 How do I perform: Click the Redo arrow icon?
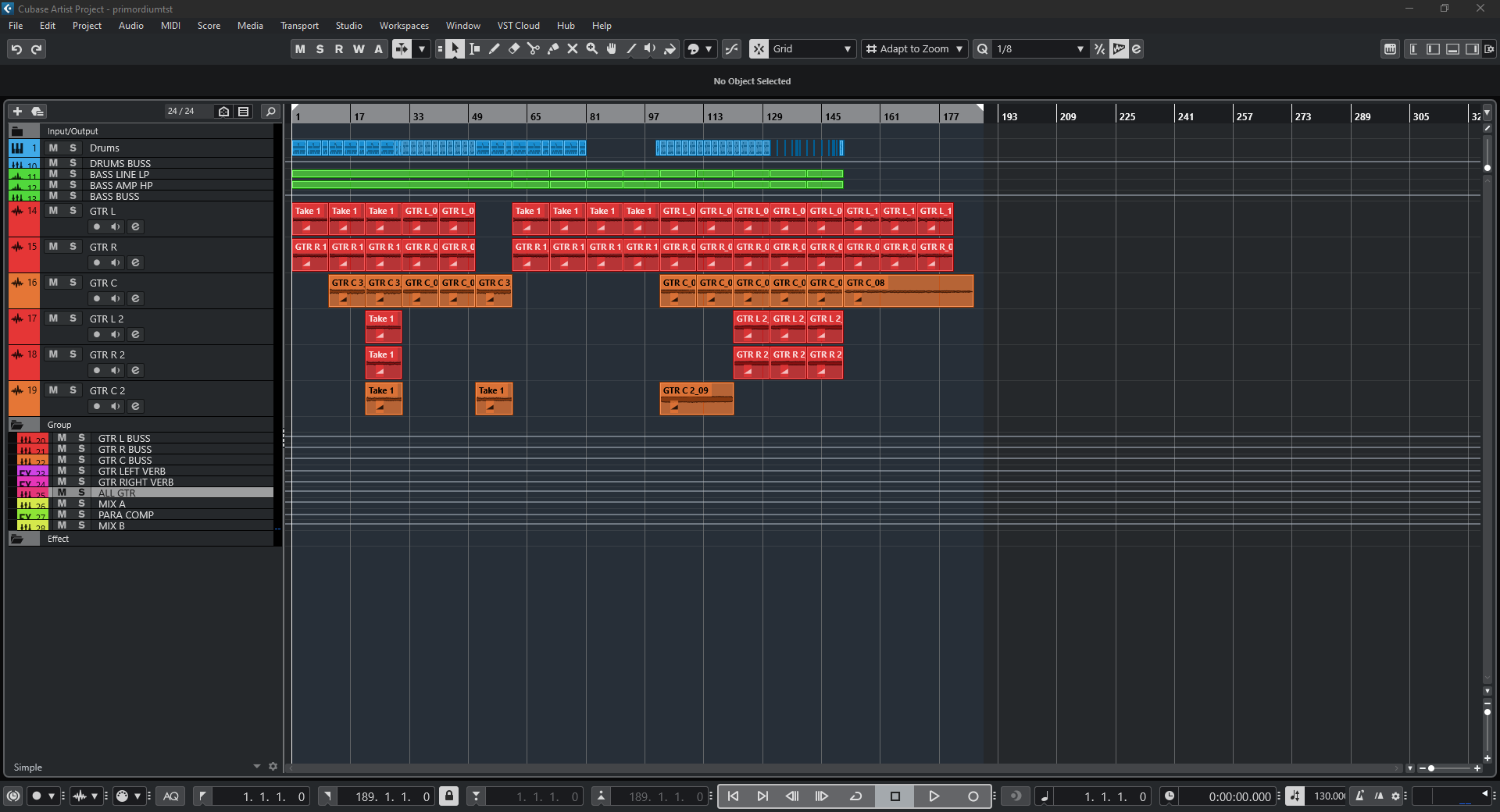(x=36, y=49)
